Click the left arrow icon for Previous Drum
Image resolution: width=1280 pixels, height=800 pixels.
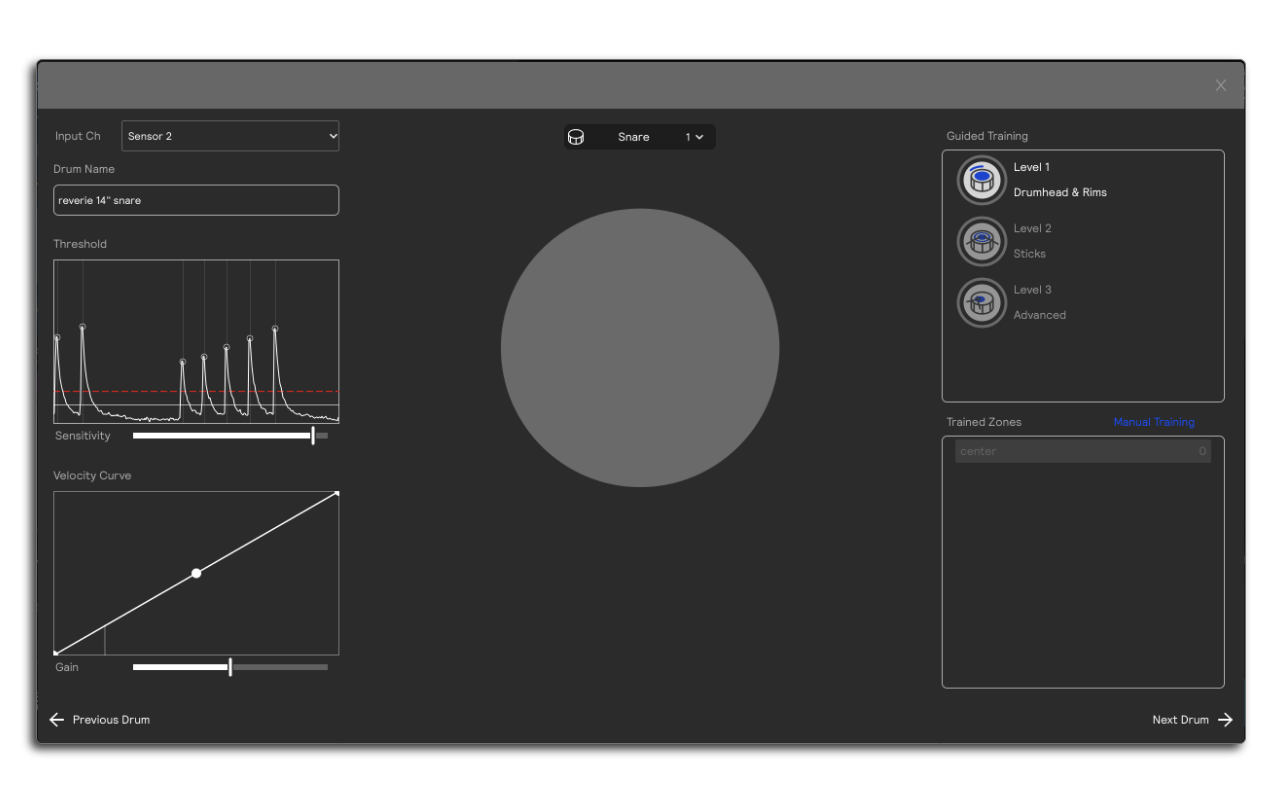[56, 719]
